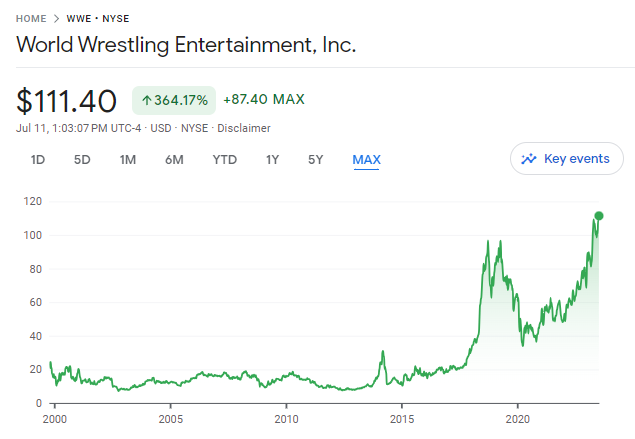
Task: Choose the 5Y time range
Action: (x=315, y=160)
